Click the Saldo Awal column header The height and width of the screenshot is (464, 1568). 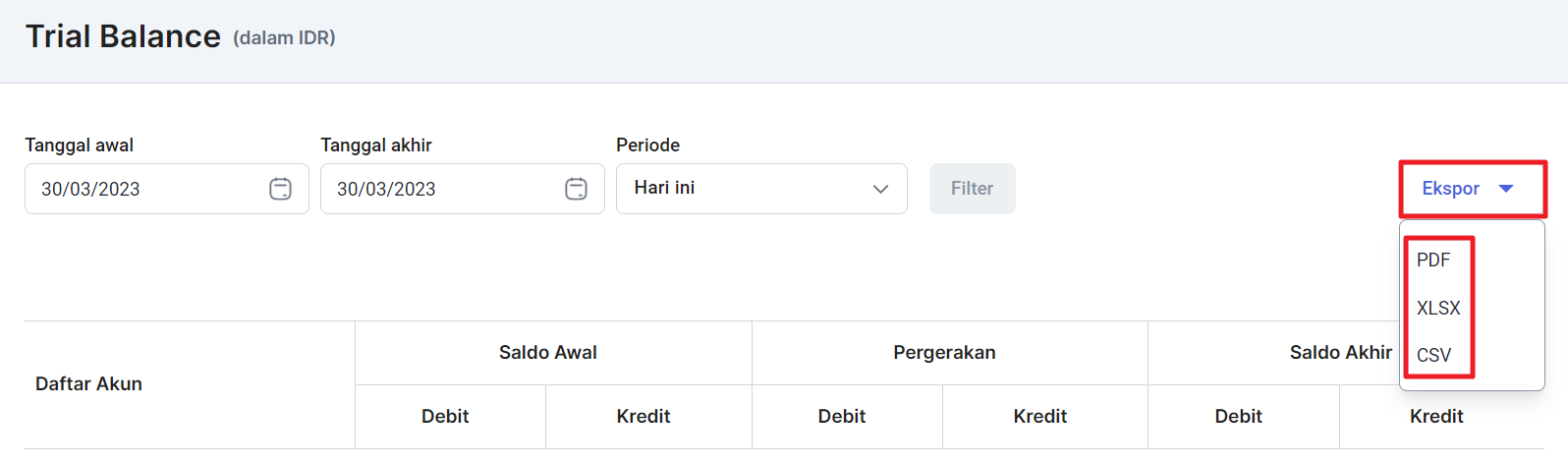point(548,353)
